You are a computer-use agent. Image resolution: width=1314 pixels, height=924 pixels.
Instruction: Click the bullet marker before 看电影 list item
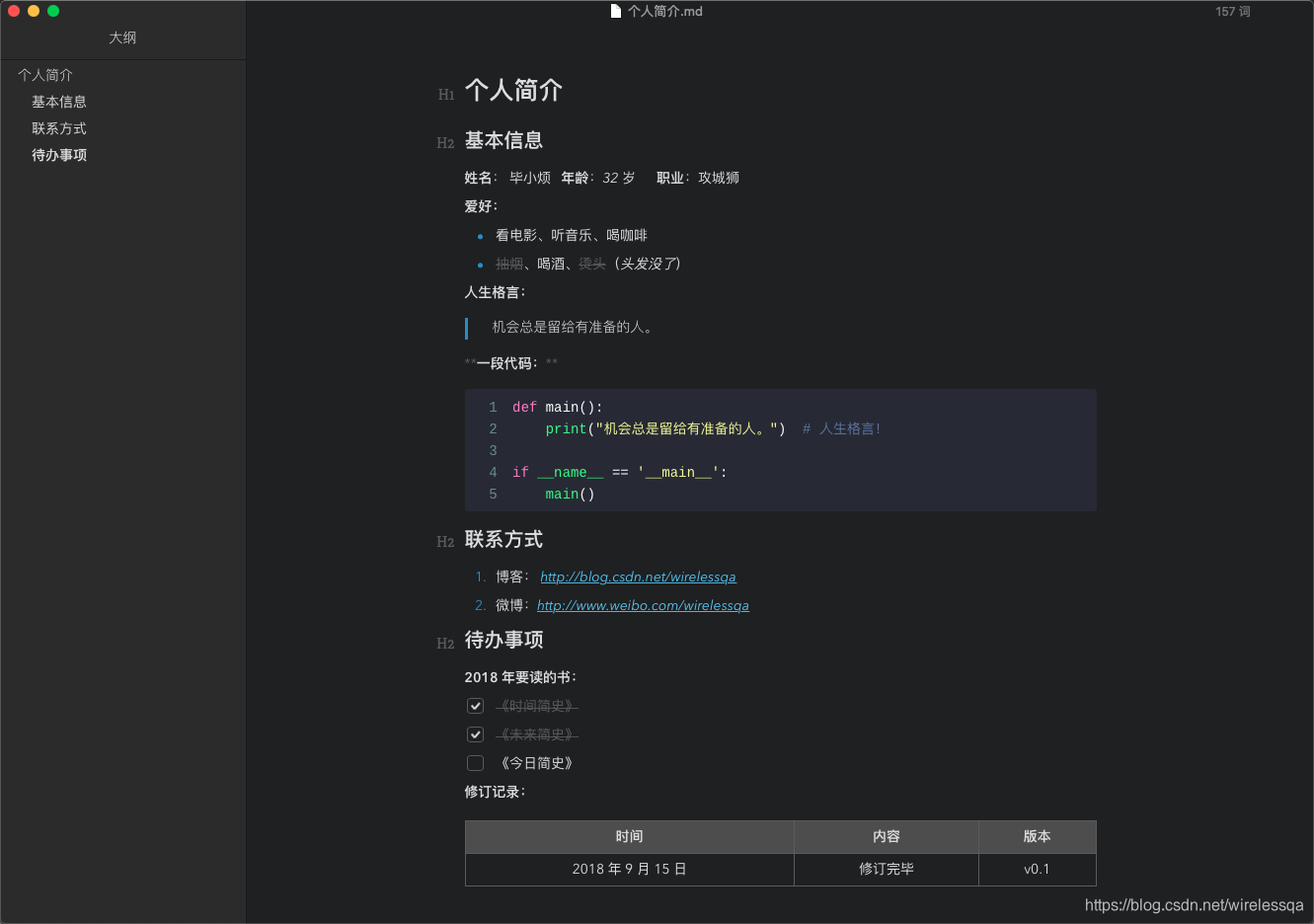[480, 235]
